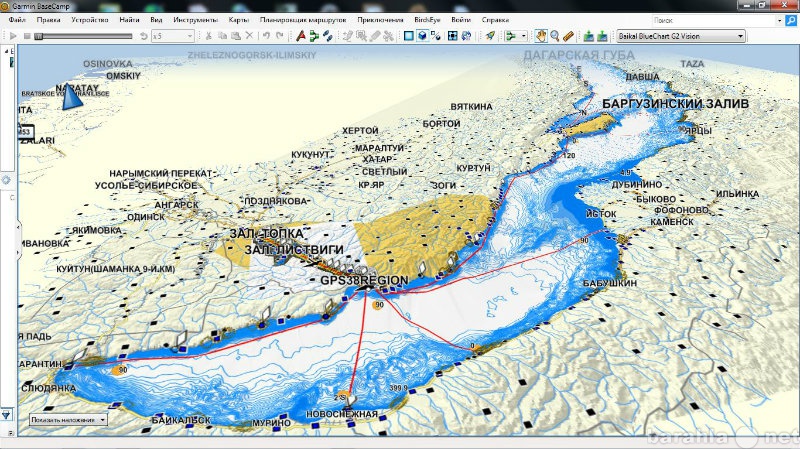
Task: Click the loop playback icon
Action: pos(144,36)
